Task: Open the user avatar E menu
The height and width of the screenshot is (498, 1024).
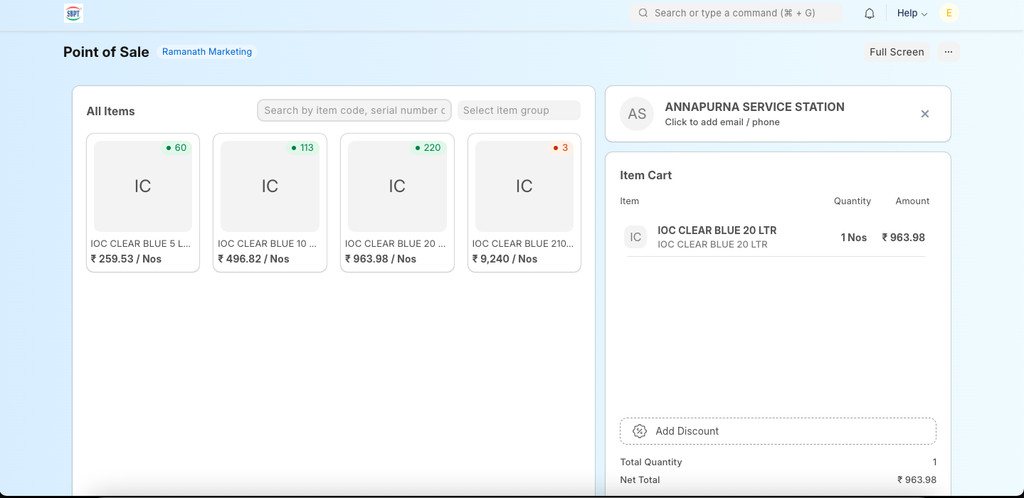Action: pos(949,13)
